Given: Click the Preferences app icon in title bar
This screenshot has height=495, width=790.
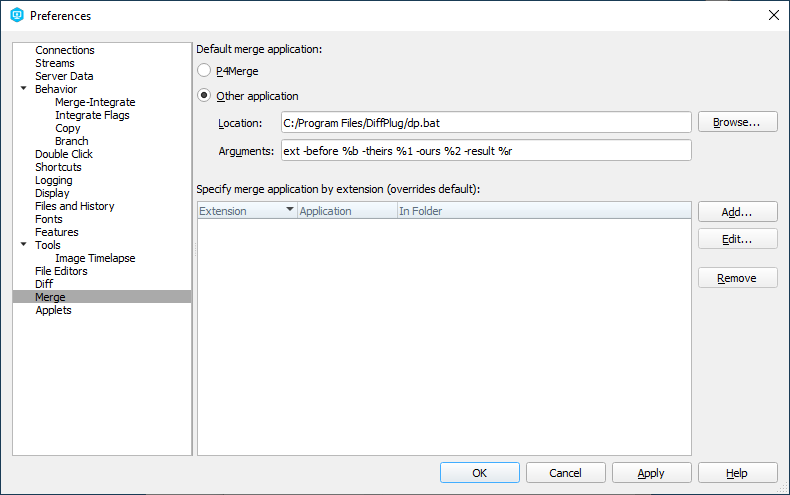Looking at the screenshot, I should 16,15.
